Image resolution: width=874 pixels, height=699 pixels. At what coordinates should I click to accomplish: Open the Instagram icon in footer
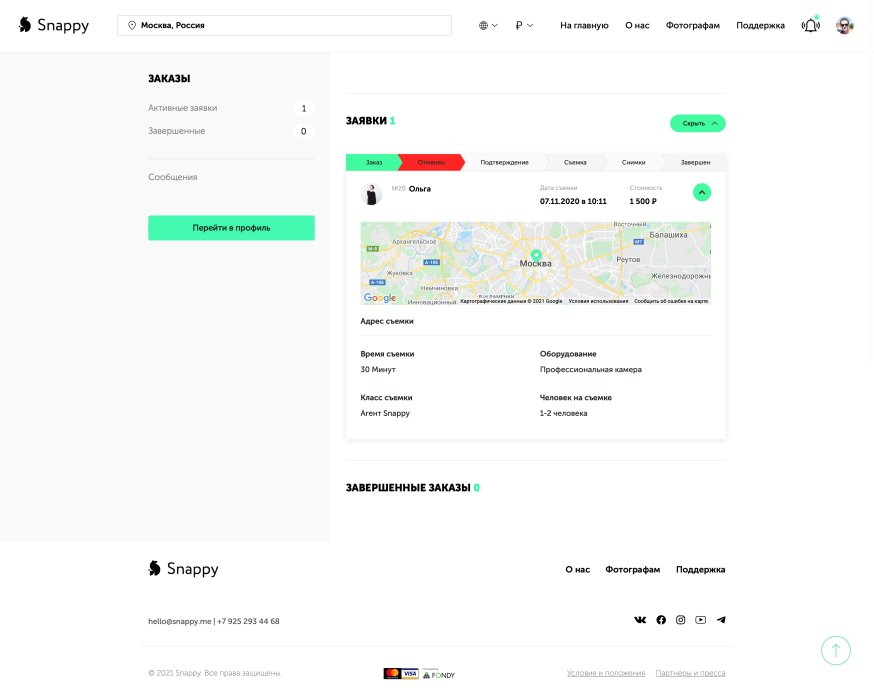click(x=681, y=620)
